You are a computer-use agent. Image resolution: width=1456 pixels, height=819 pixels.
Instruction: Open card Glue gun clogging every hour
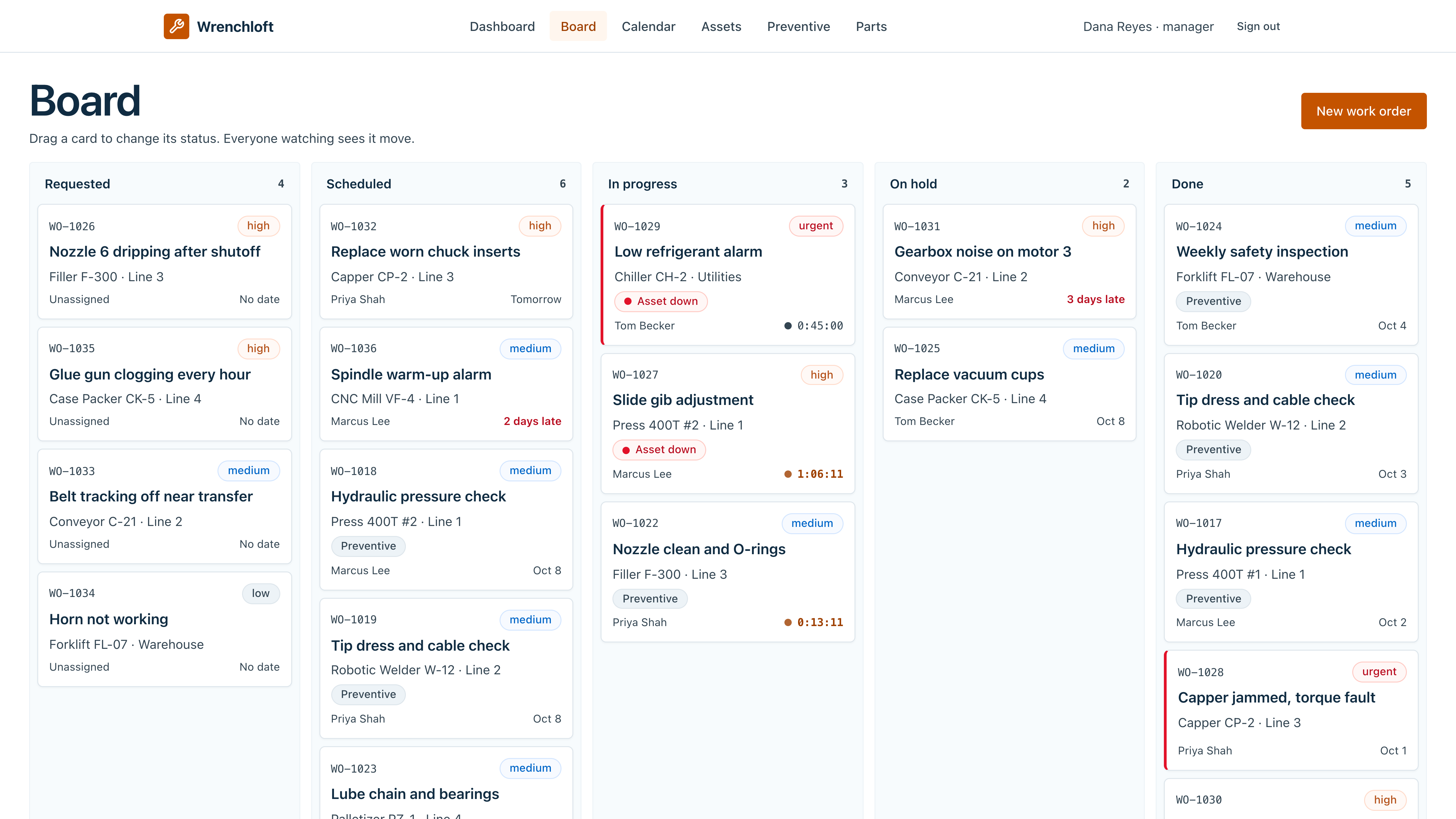(164, 384)
